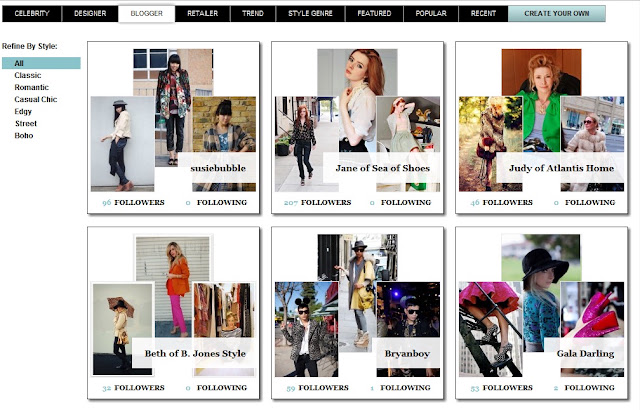This screenshot has height=410, width=640.
Task: Go to the Popular tab
Action: click(x=431, y=13)
